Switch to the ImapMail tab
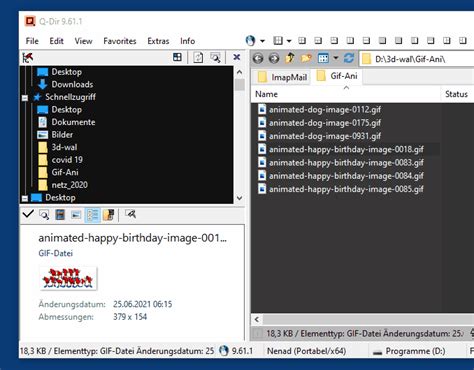 coord(283,77)
